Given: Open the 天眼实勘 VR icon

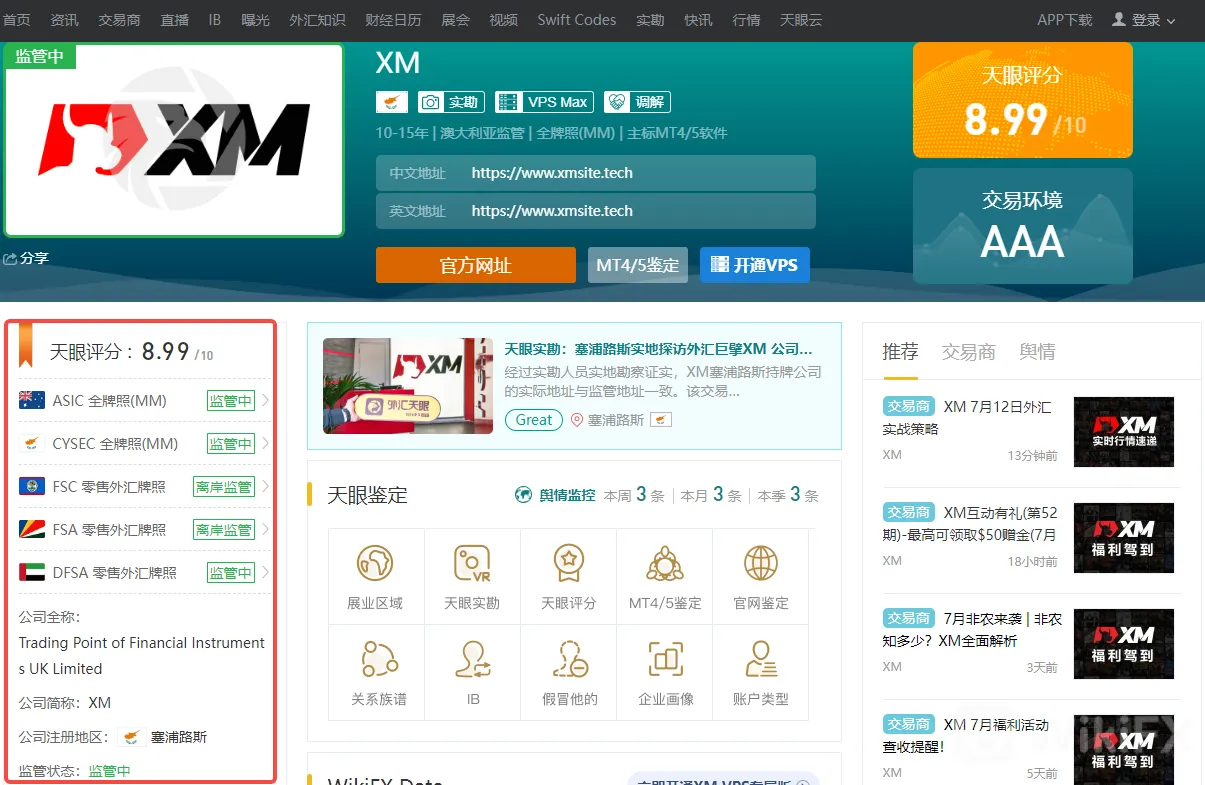Looking at the screenshot, I should click(x=472, y=563).
